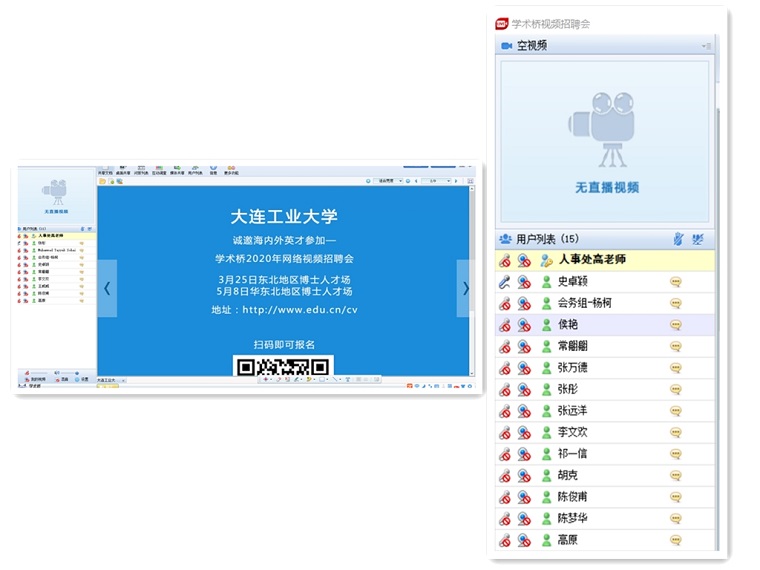Click the rightmost icon in 用户列表 header
The height and width of the screenshot is (570, 760).
pyautogui.click(x=698, y=239)
